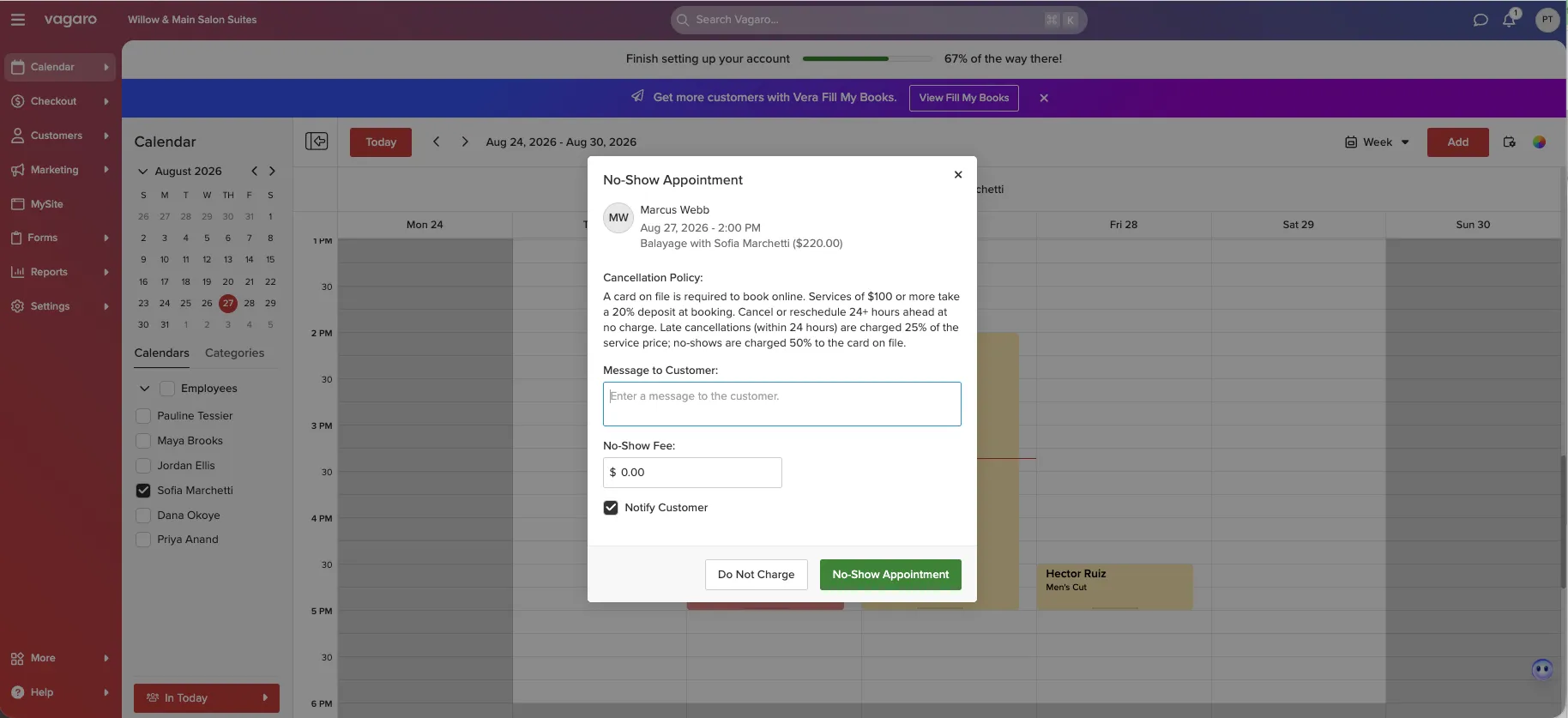
Task: Switch to the Categories tab
Action: click(x=234, y=353)
